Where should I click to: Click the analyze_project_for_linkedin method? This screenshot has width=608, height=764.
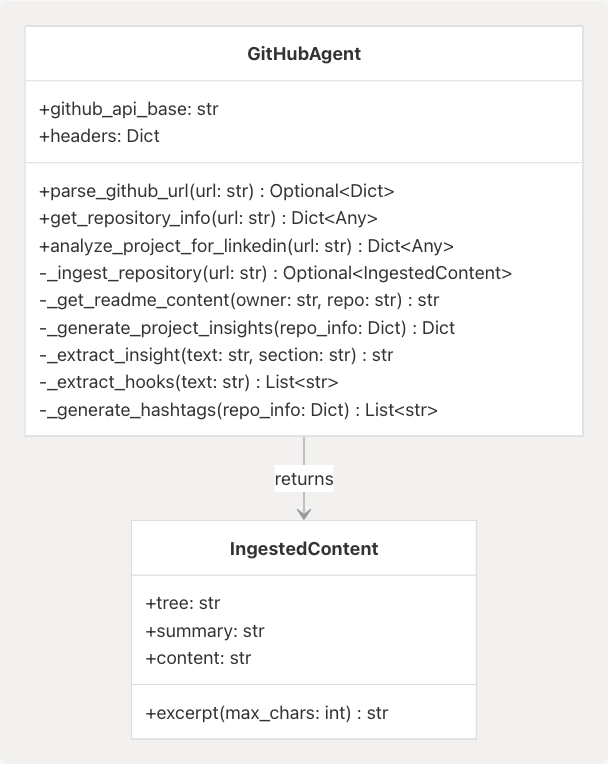pos(246,245)
